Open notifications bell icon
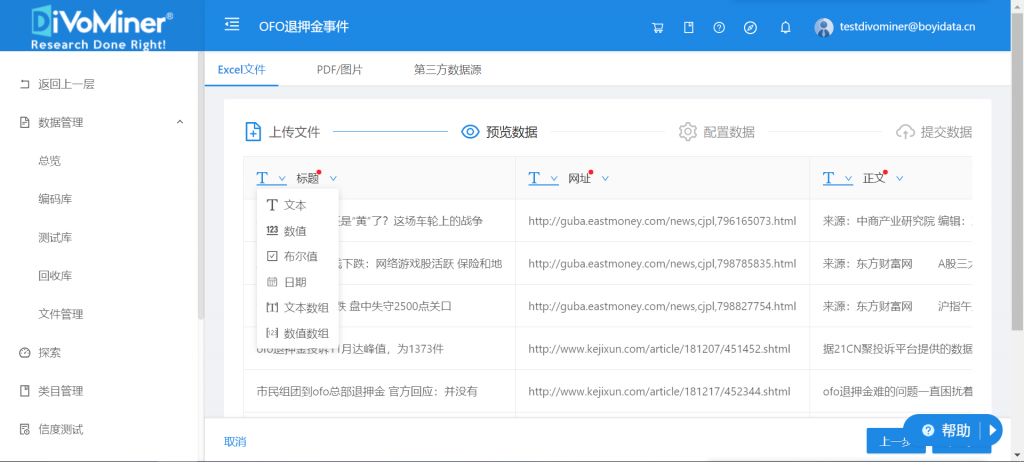This screenshot has height=462, width=1024. coord(786,27)
